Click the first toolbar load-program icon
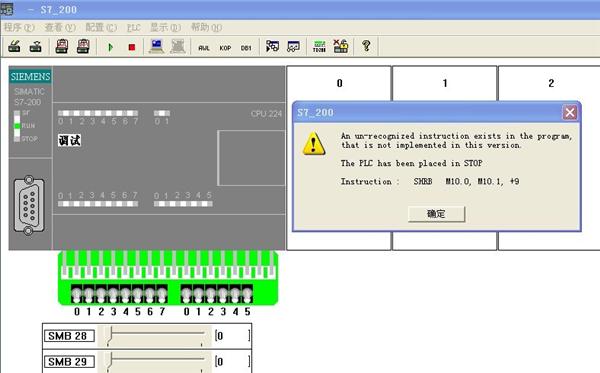This screenshot has height=373, width=600. 14,46
